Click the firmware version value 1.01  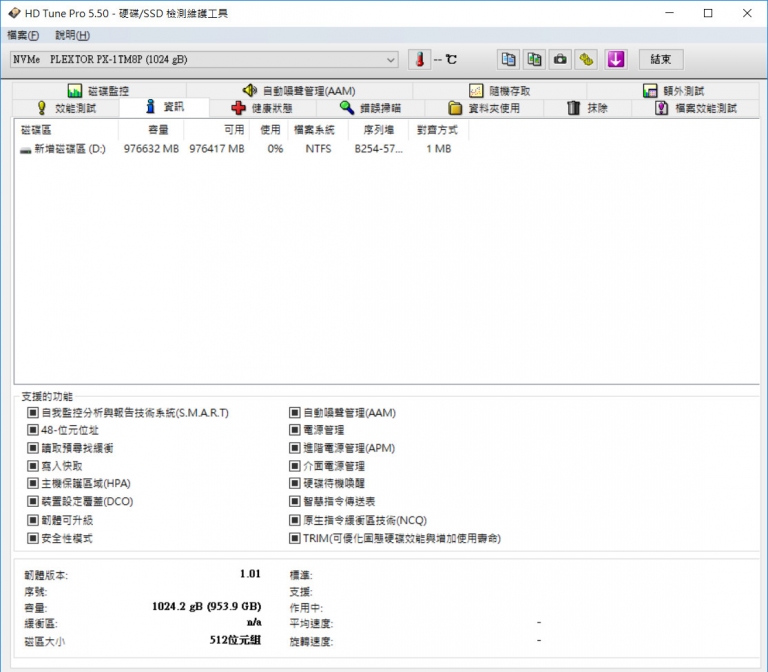click(x=250, y=574)
